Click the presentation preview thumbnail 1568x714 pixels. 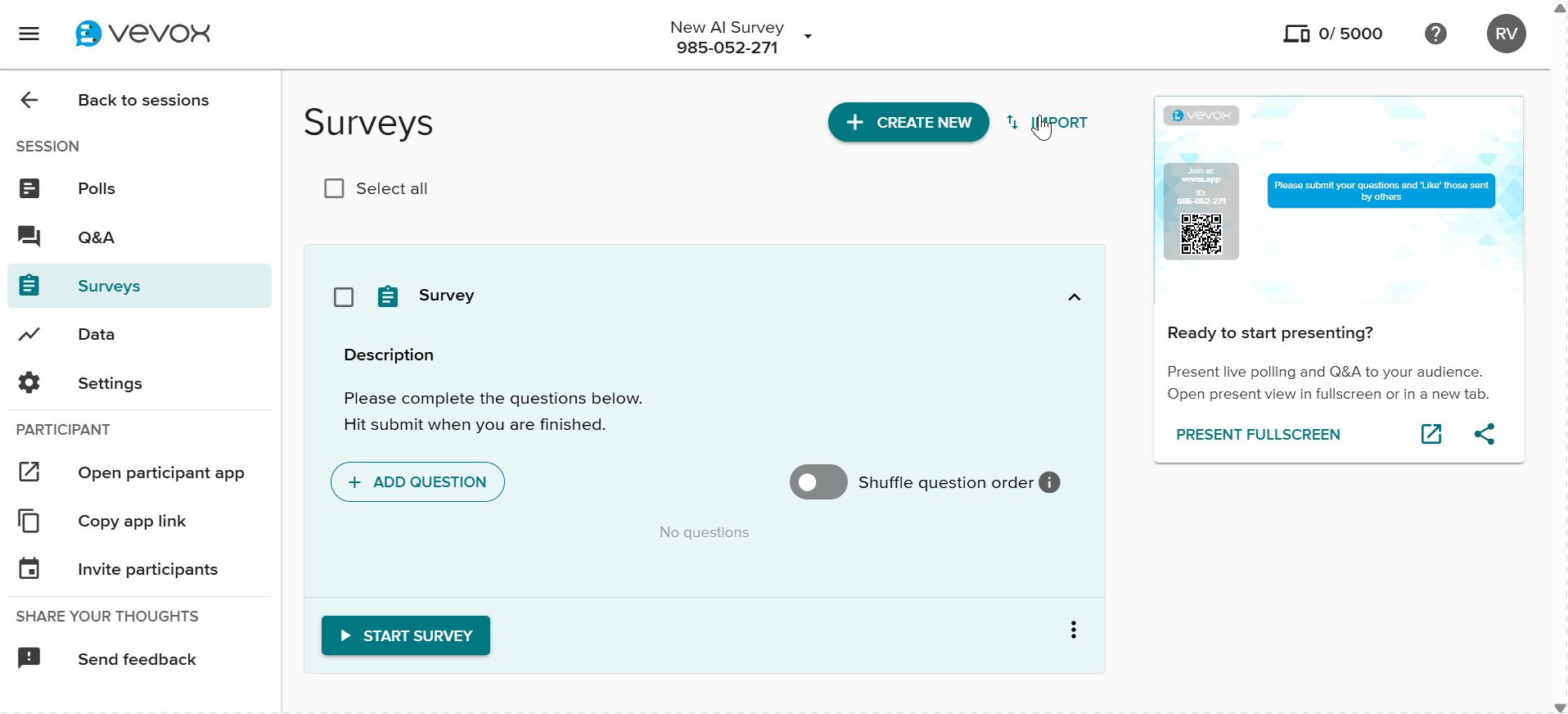tap(1339, 200)
